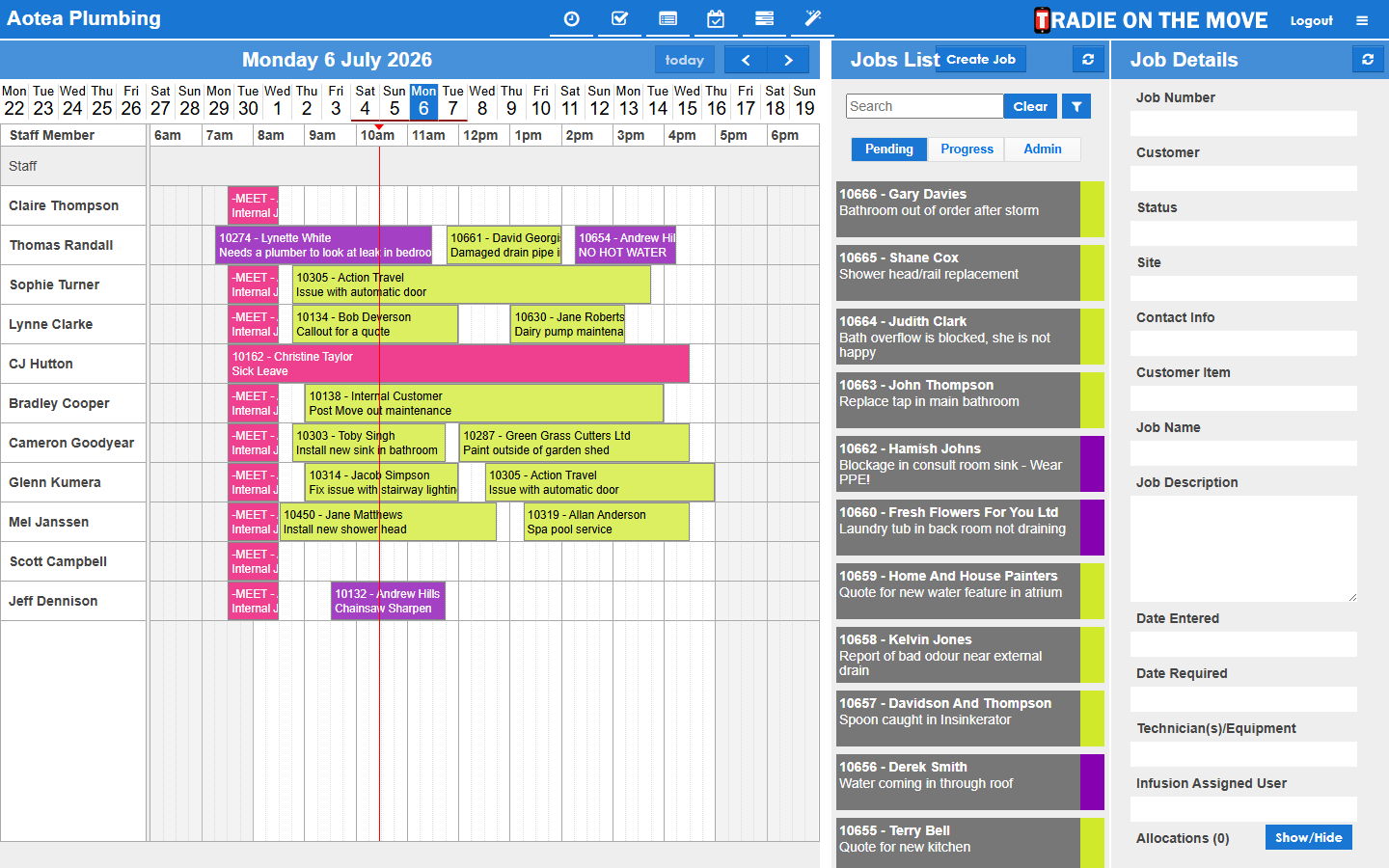Open Scott Campbell's MEET internal booking

pyautogui.click(x=253, y=561)
